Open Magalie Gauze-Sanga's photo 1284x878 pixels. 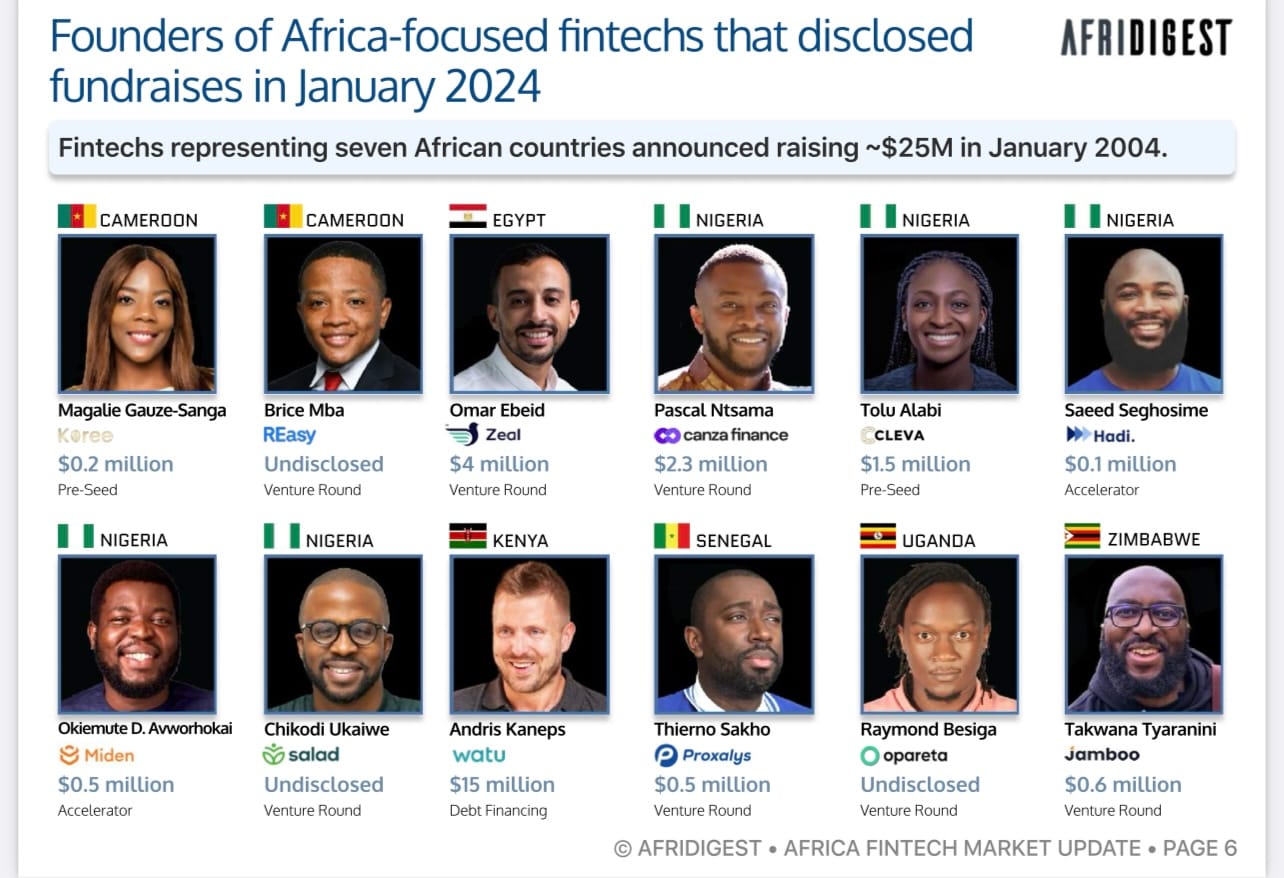137,313
